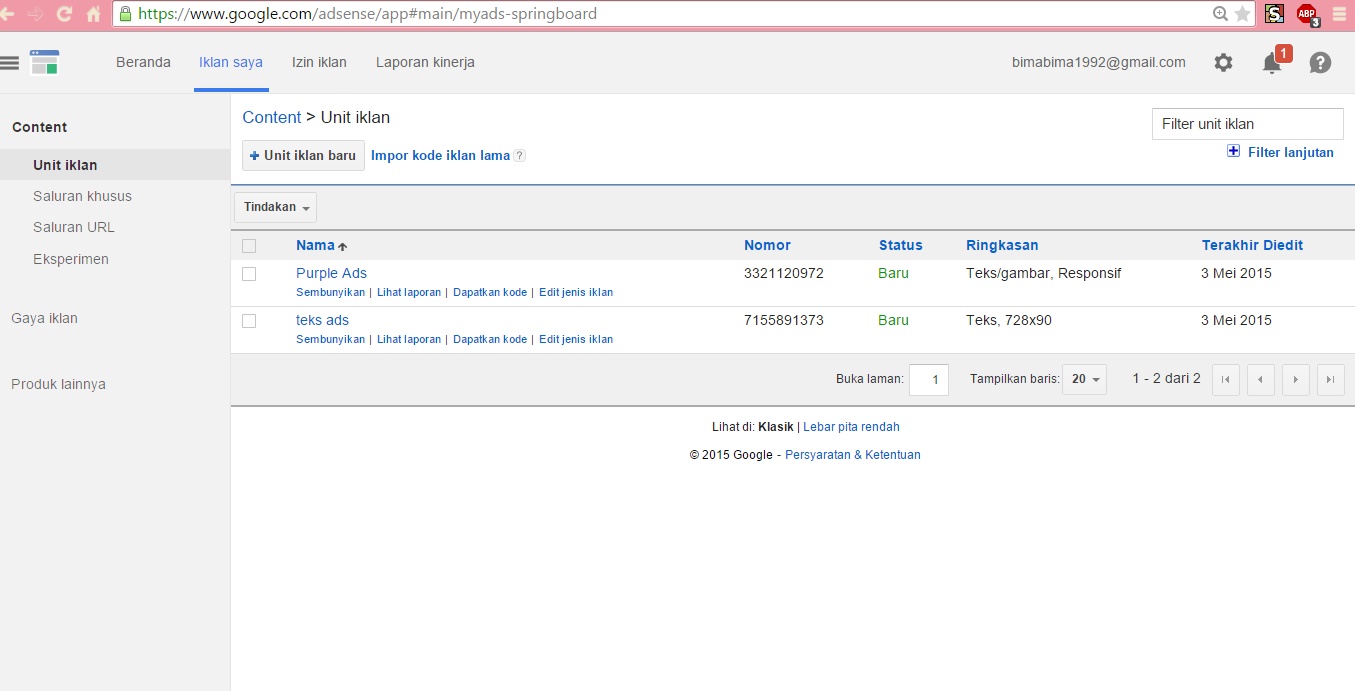Viewport: 1355px width, 691px height.
Task: Click the Lebar pita rendah link
Action: tap(851, 427)
